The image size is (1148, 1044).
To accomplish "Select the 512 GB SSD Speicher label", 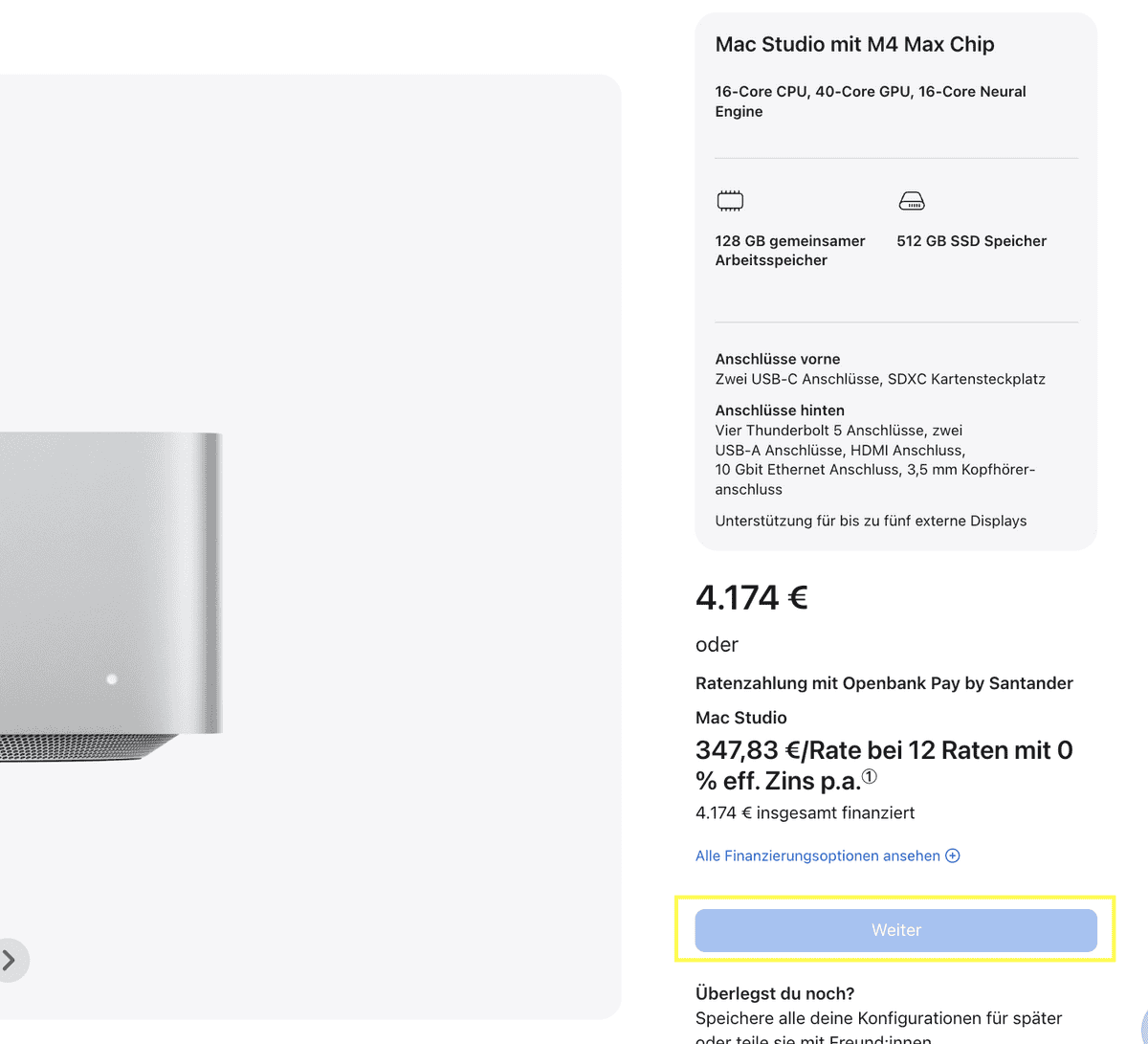I will (971, 241).
